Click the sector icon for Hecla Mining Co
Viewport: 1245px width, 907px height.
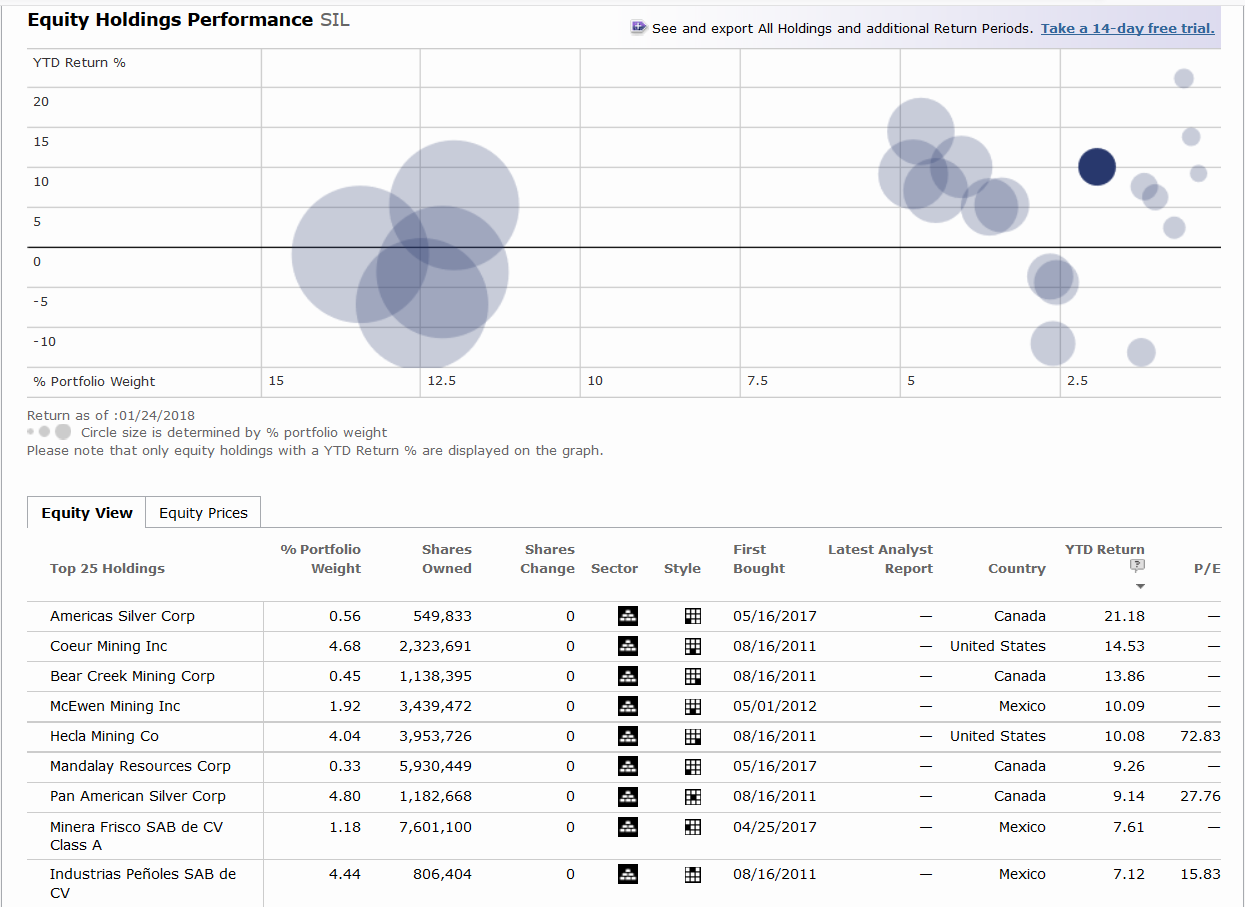coord(628,736)
